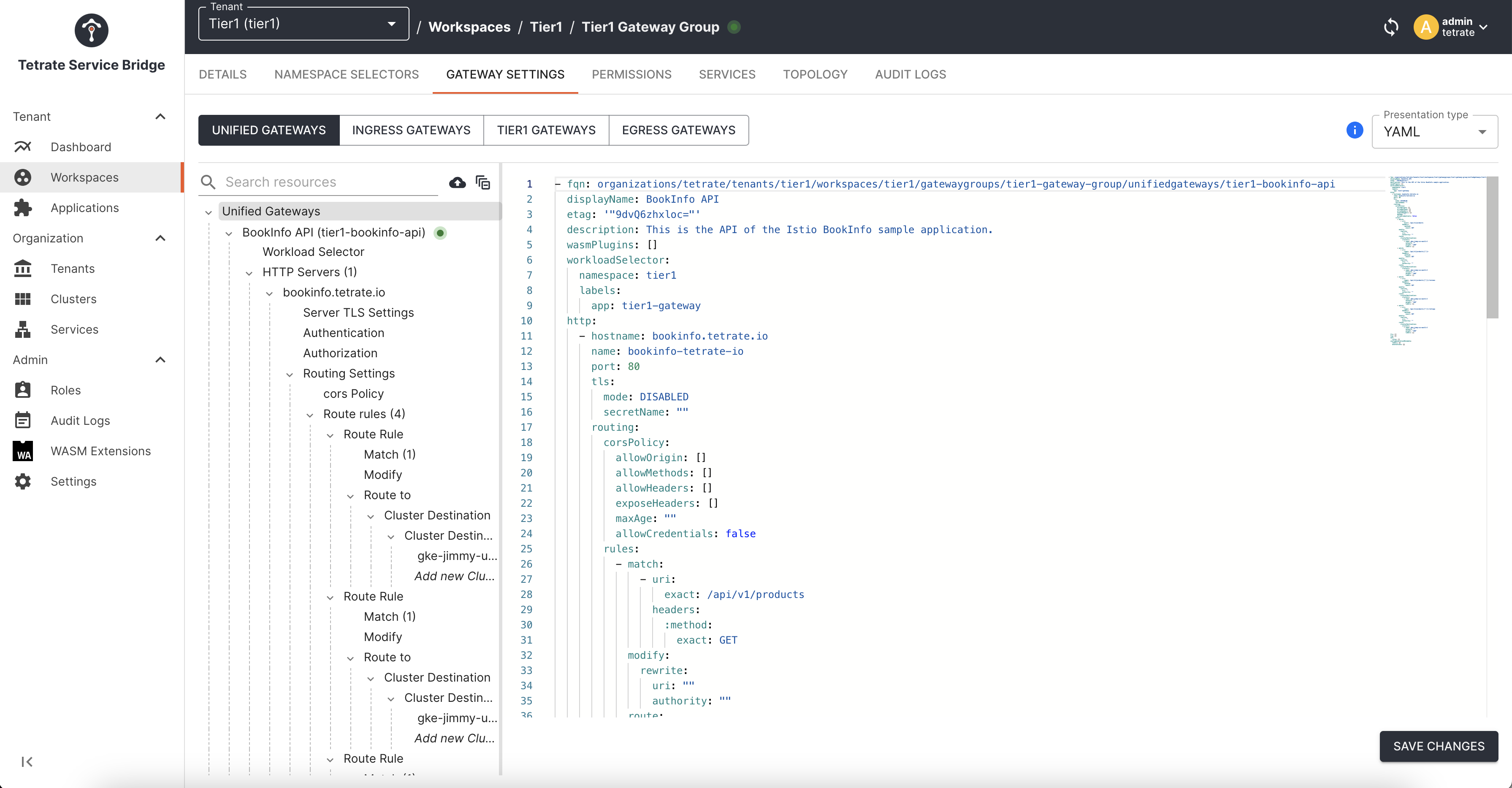Viewport: 1512px width, 788px height.
Task: Click the Tenants bank icon
Action: pyautogui.click(x=23, y=268)
